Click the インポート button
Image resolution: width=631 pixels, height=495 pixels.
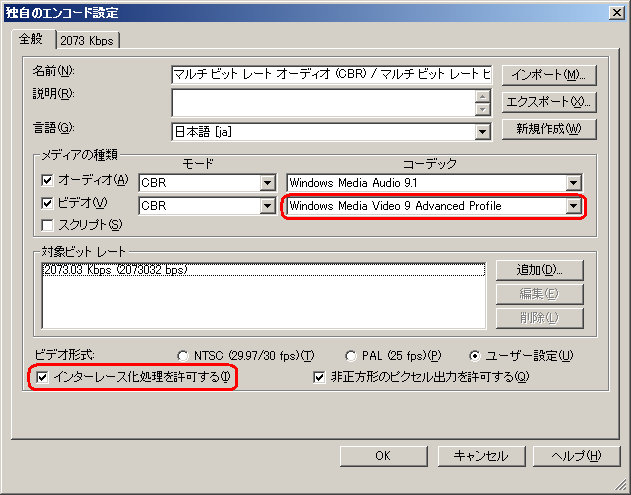[549, 75]
